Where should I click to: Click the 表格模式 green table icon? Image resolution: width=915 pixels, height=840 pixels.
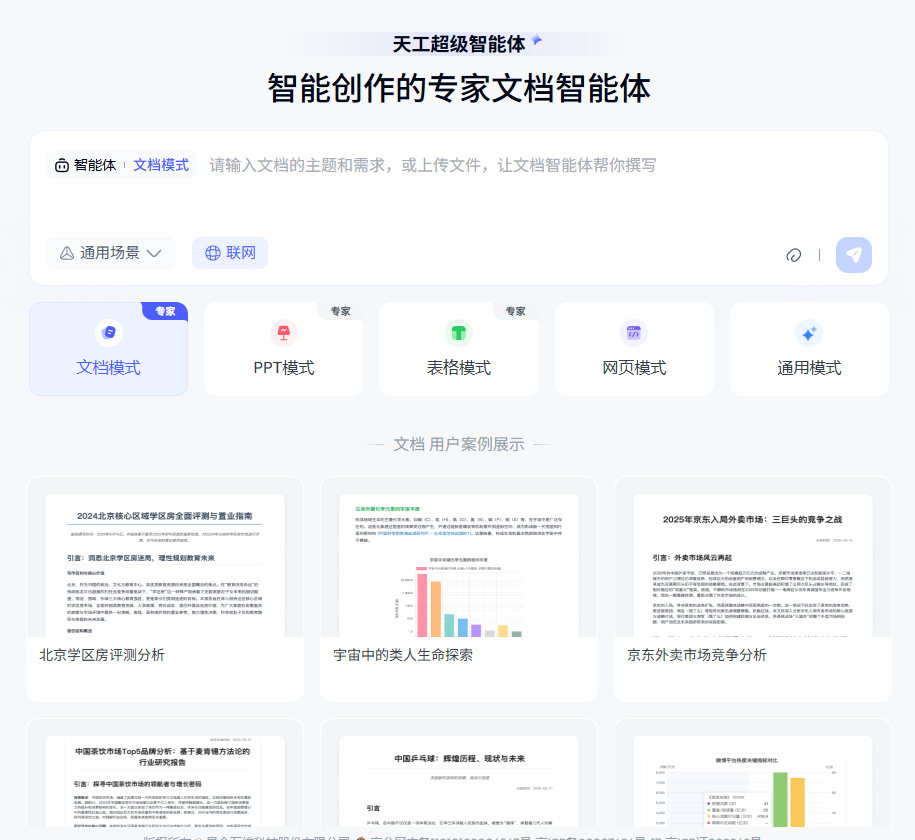(x=459, y=333)
